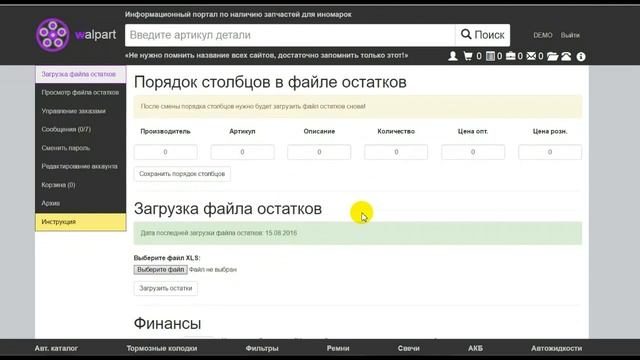Click the Порядок столбцов в файле остатков heading
Viewport: 640px width, 360px height.
(270, 82)
